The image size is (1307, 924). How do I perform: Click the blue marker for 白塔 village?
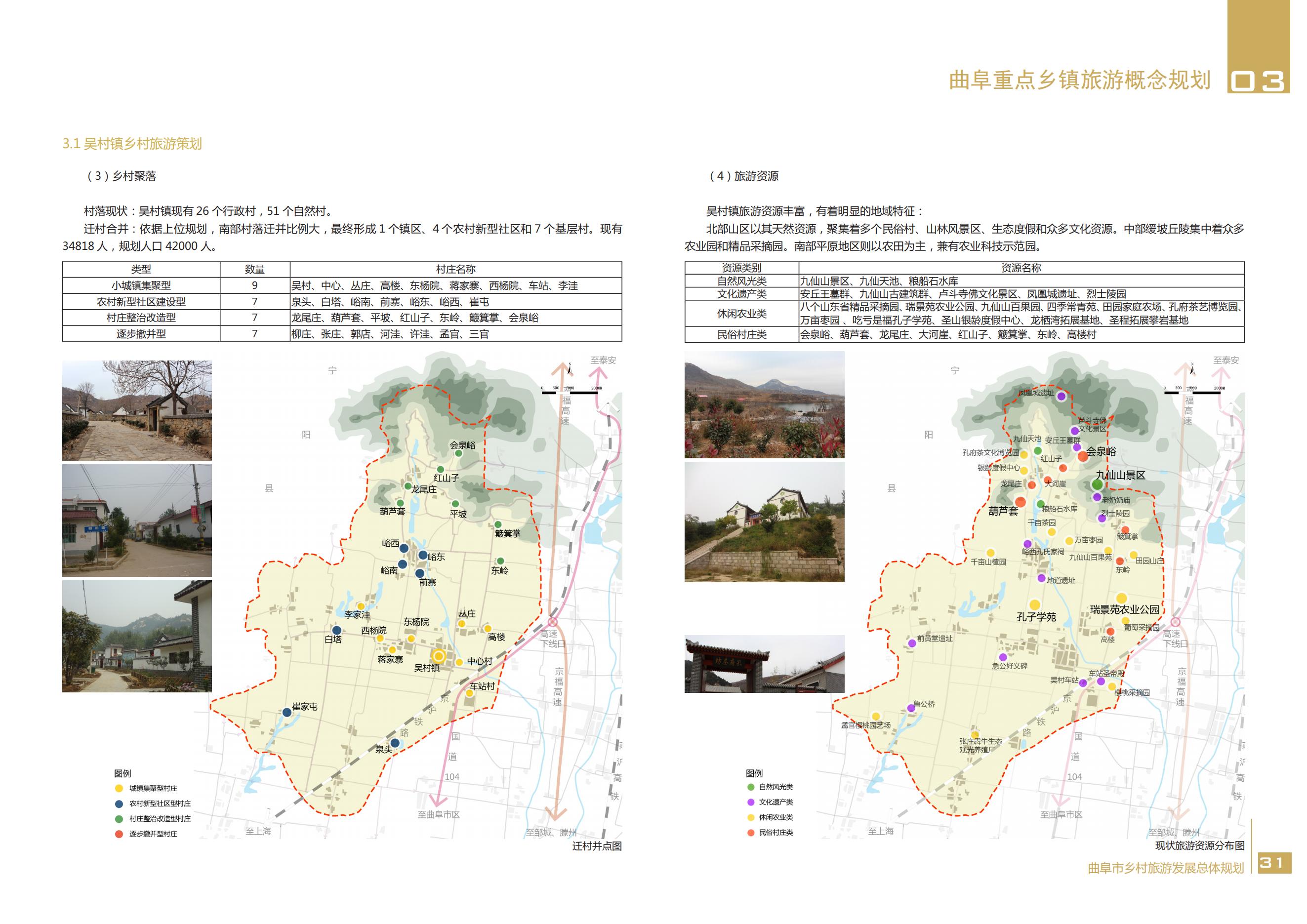coord(336,631)
